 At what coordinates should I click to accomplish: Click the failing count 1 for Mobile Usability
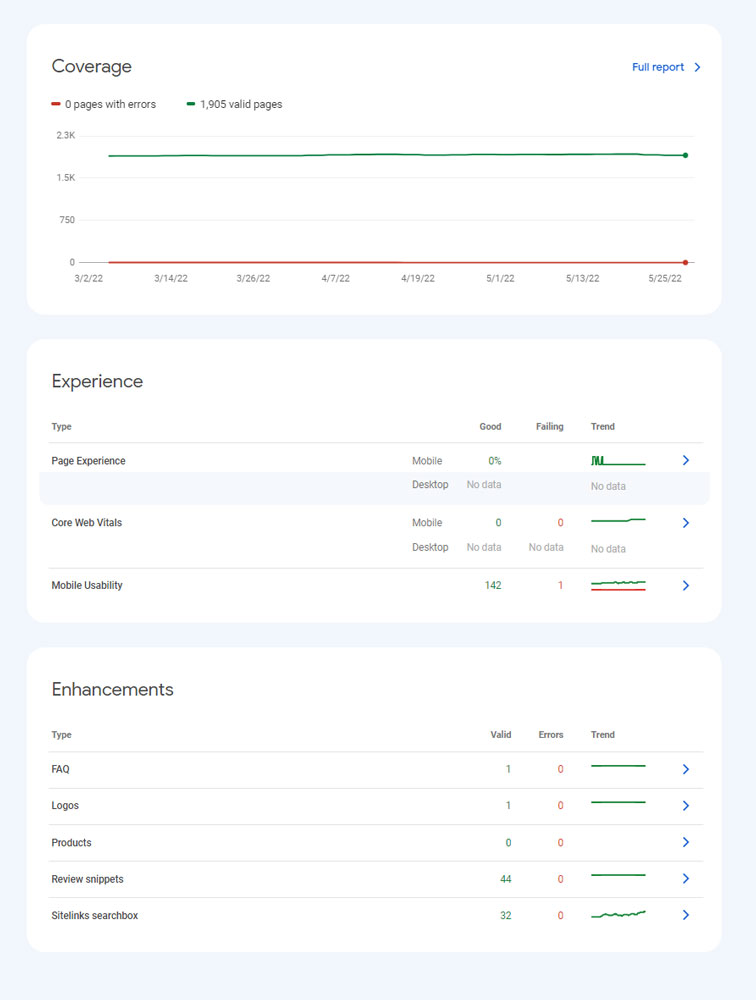click(x=560, y=585)
